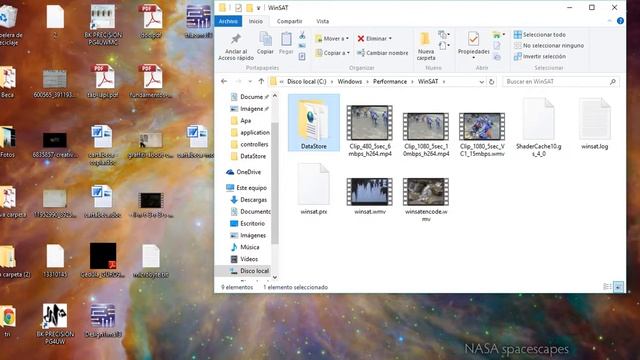Click the Up one level arrow
The width and height of the screenshot is (640, 360).
point(261,81)
